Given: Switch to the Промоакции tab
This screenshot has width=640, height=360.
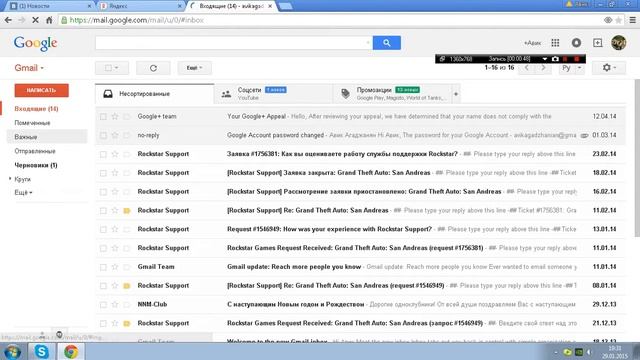Looking at the screenshot, I should click(393, 94).
